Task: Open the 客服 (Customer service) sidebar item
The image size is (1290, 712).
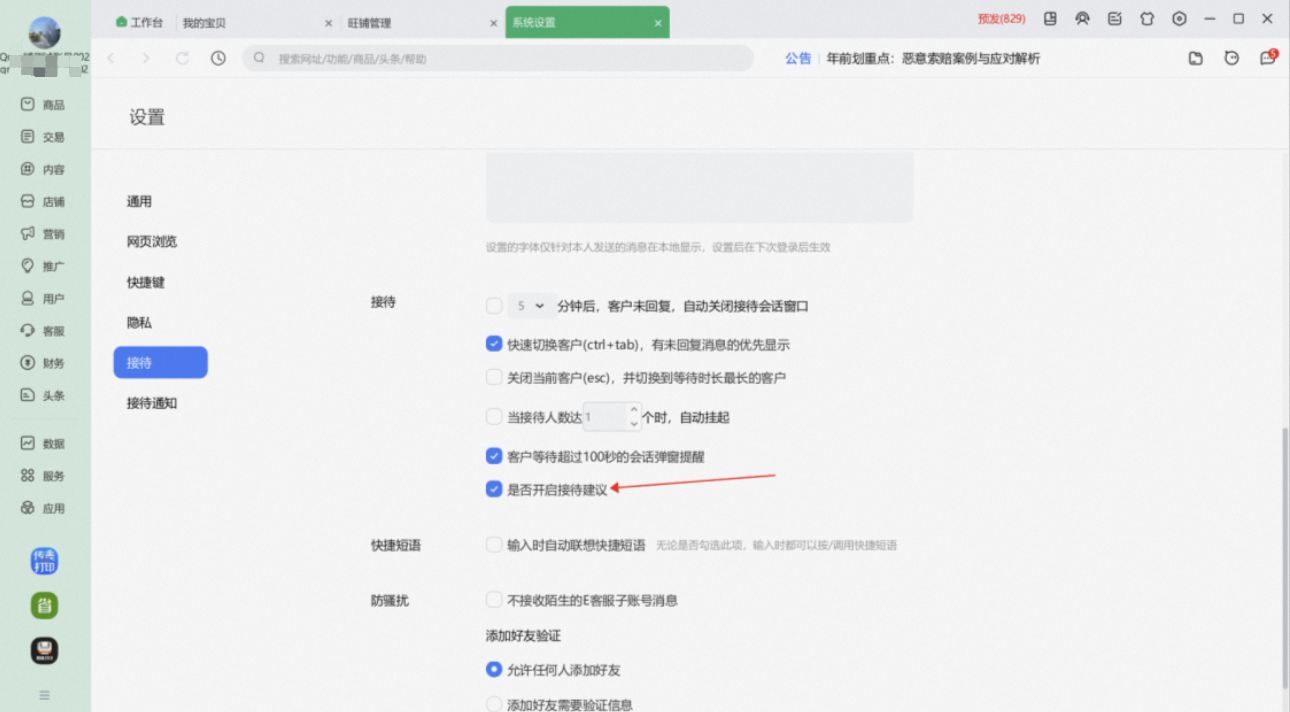Action: point(43,331)
